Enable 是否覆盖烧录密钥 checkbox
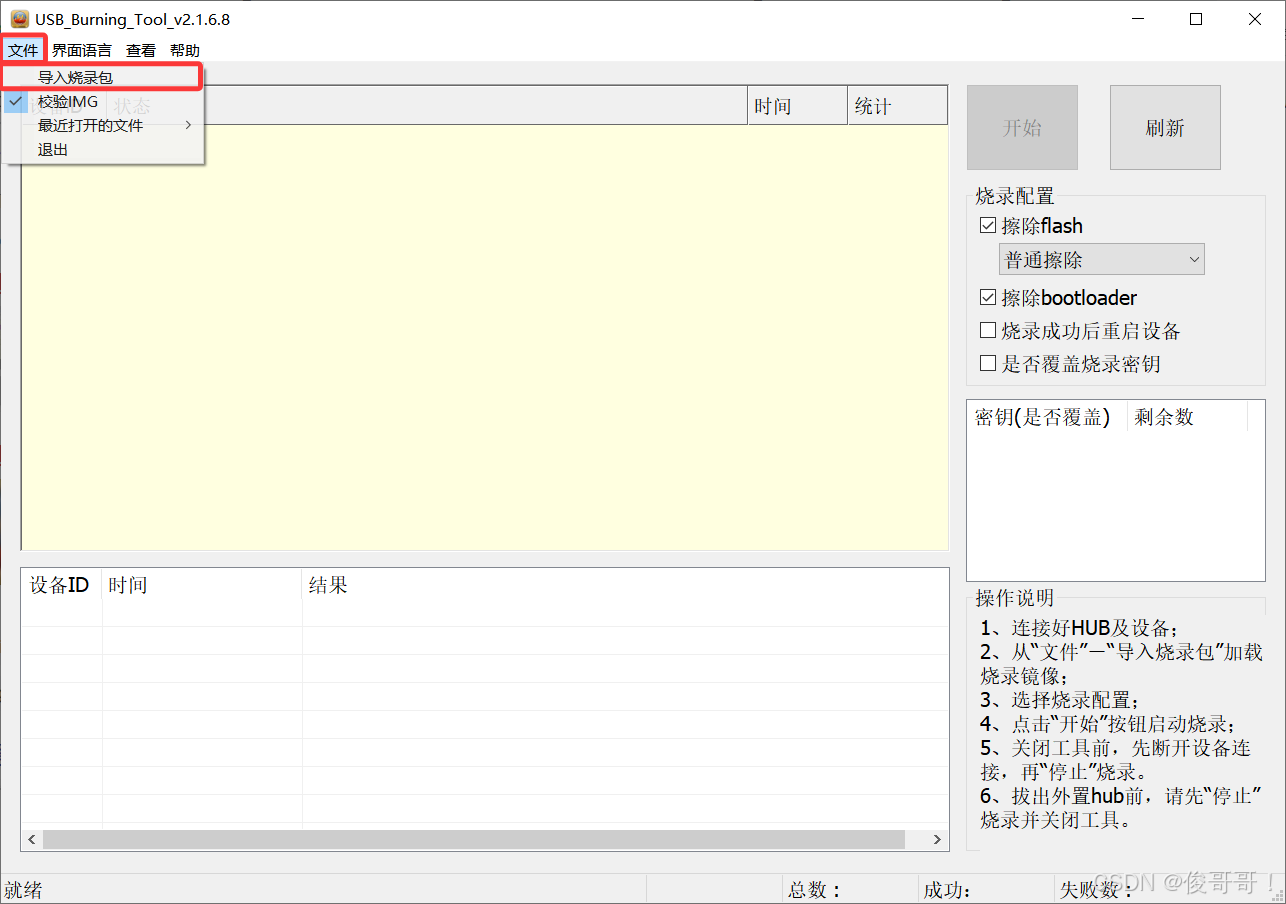 tap(988, 364)
